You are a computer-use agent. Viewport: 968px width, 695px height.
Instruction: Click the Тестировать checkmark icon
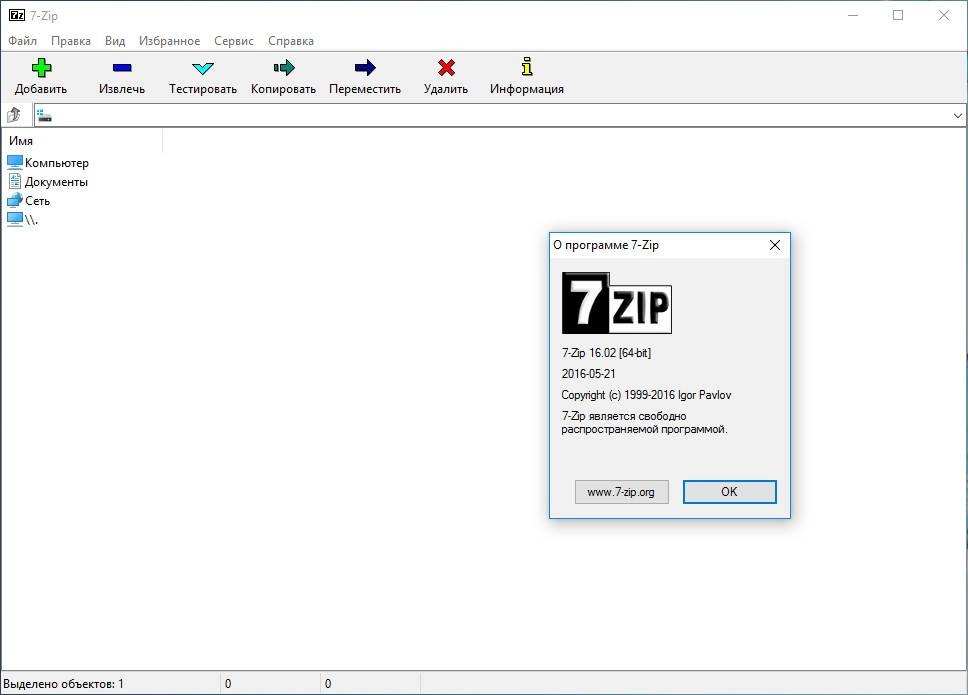[x=202, y=68]
